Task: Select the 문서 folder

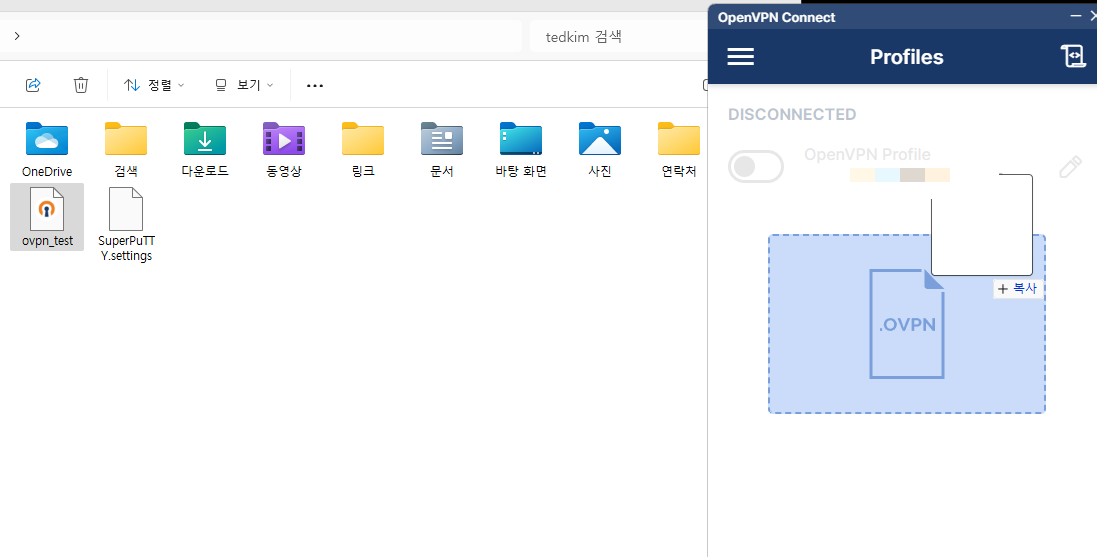Action: coord(442,149)
